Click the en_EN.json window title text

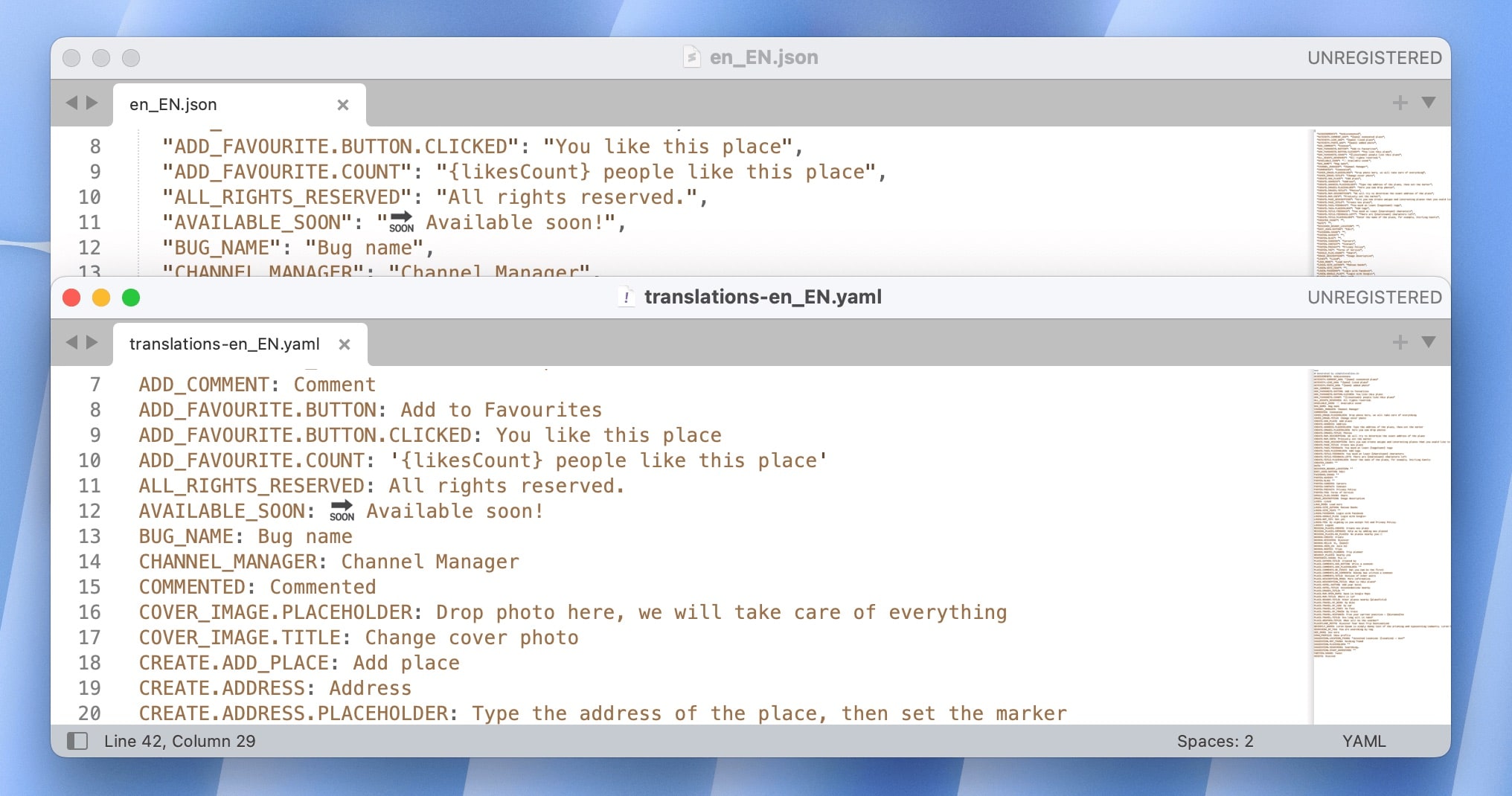pyautogui.click(x=763, y=57)
